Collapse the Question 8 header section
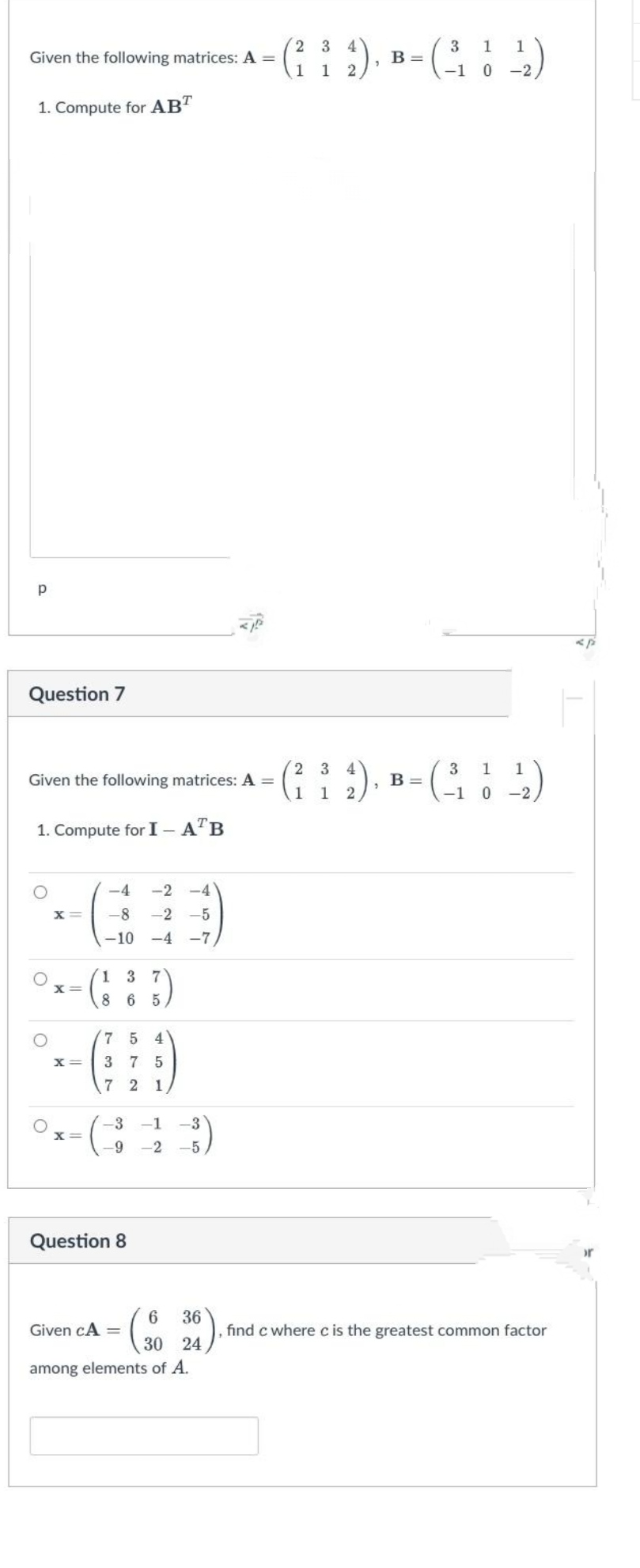Screen dimensions: 640x1568 coord(261,1243)
